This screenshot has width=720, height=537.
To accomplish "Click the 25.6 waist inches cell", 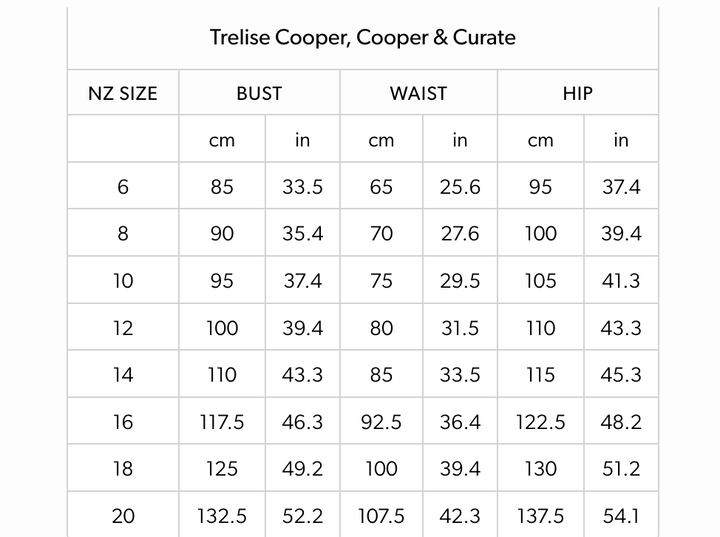I will (x=460, y=187).
